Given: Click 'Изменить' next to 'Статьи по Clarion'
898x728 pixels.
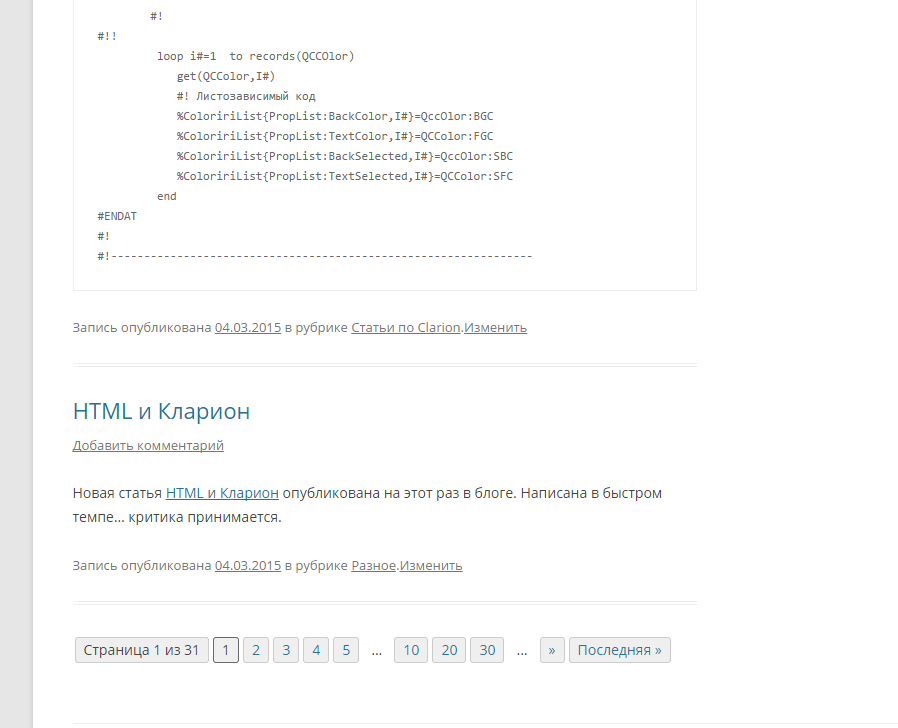Looking at the screenshot, I should point(495,327).
